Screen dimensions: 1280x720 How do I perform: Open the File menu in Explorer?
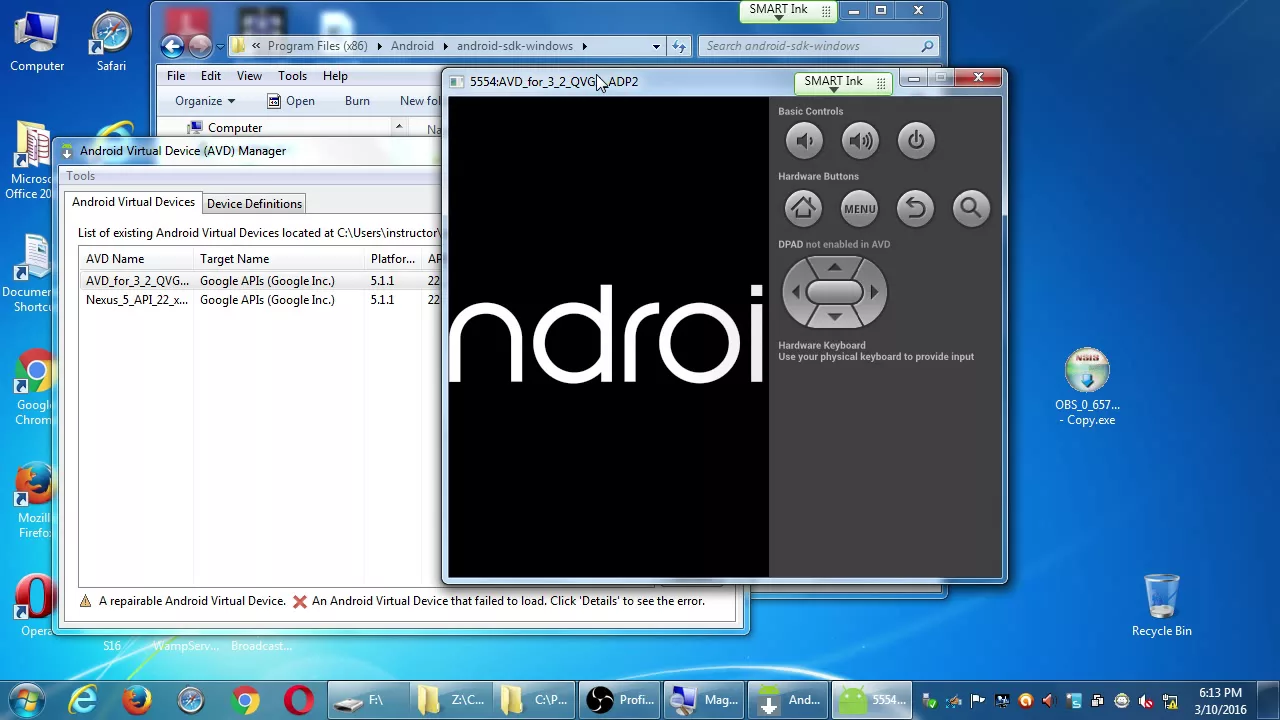[176, 76]
